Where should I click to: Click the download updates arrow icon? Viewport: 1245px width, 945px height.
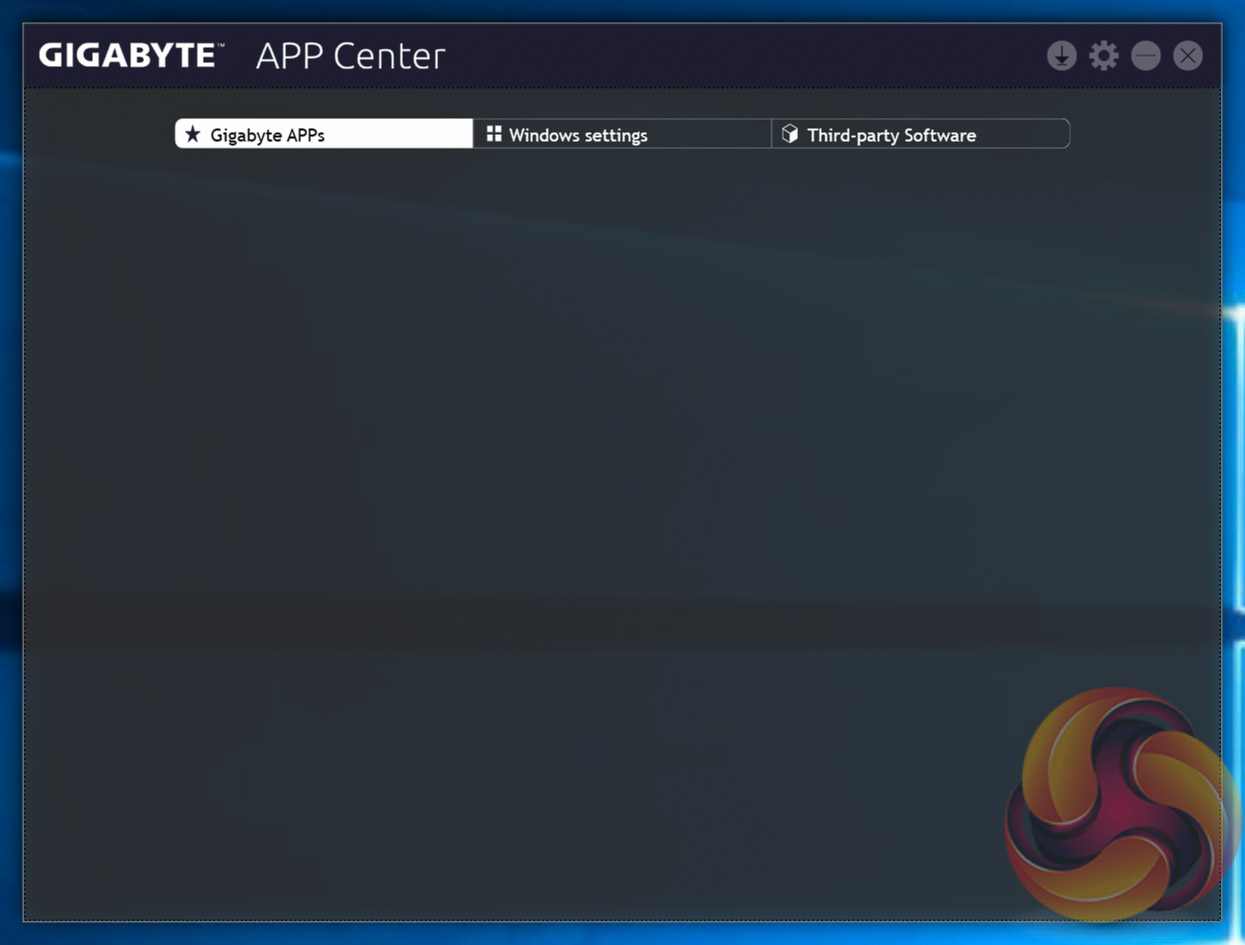point(1062,56)
